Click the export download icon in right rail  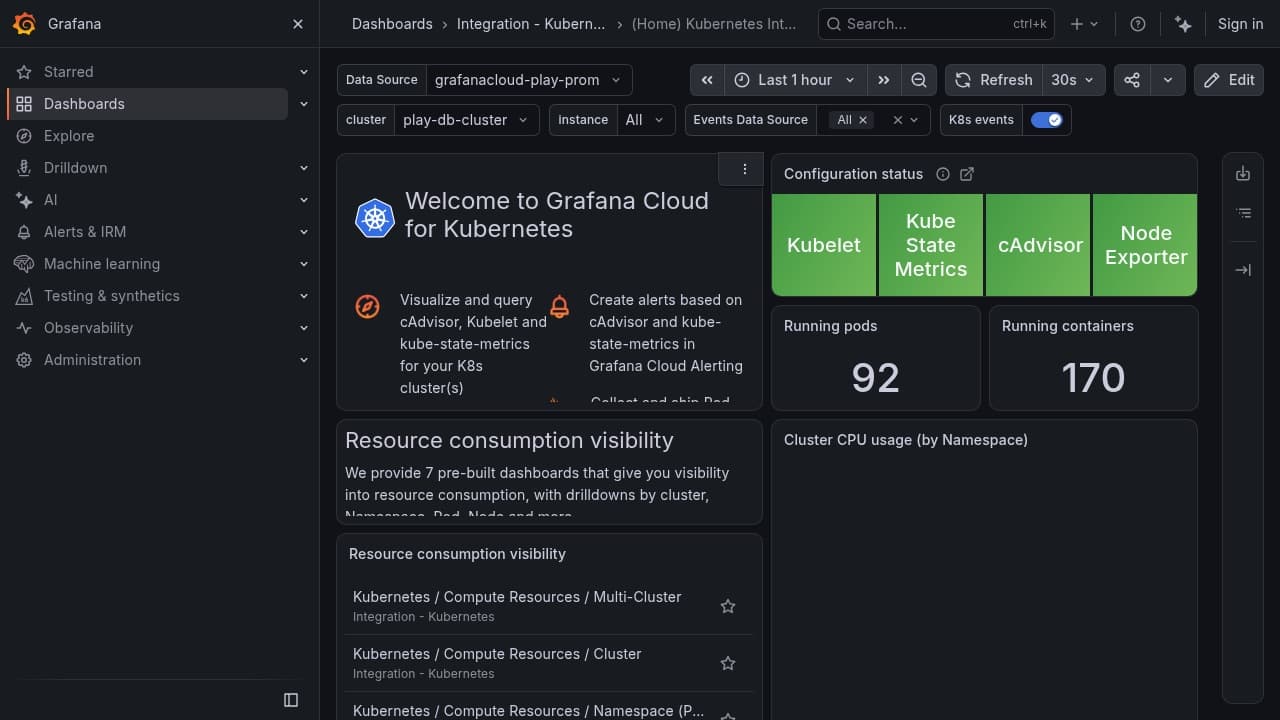coord(1243,174)
